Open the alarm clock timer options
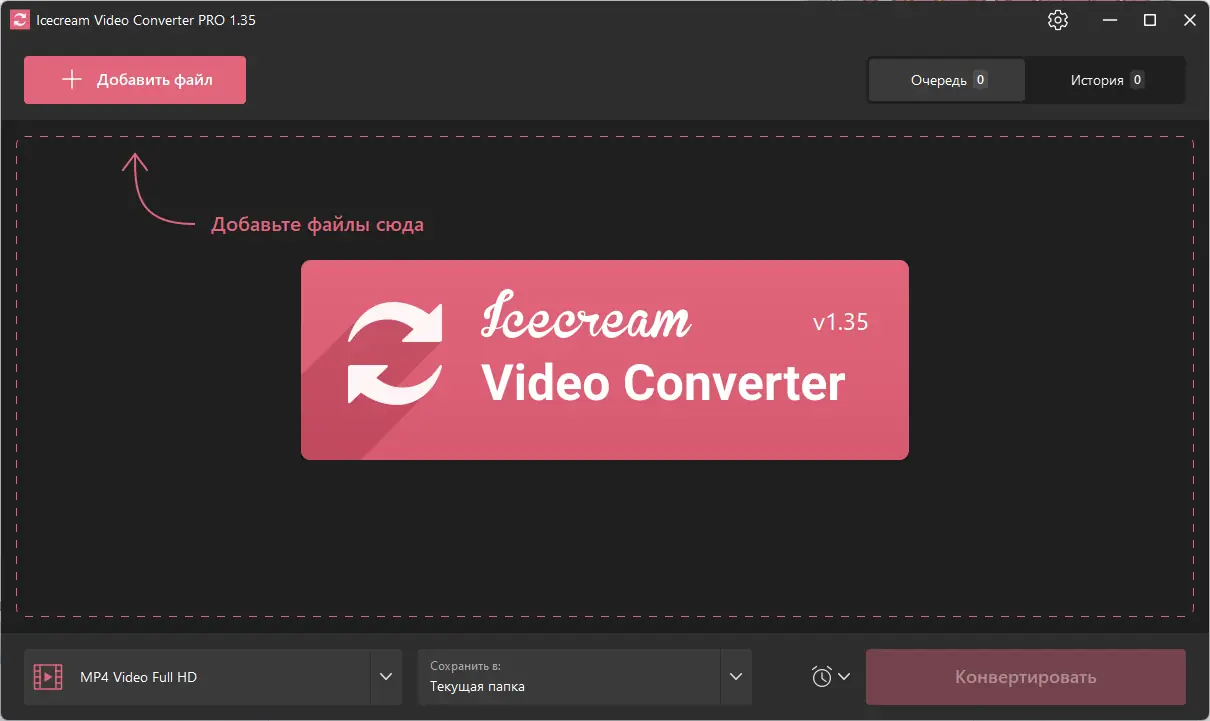Image resolution: width=1210 pixels, height=721 pixels. pos(822,677)
